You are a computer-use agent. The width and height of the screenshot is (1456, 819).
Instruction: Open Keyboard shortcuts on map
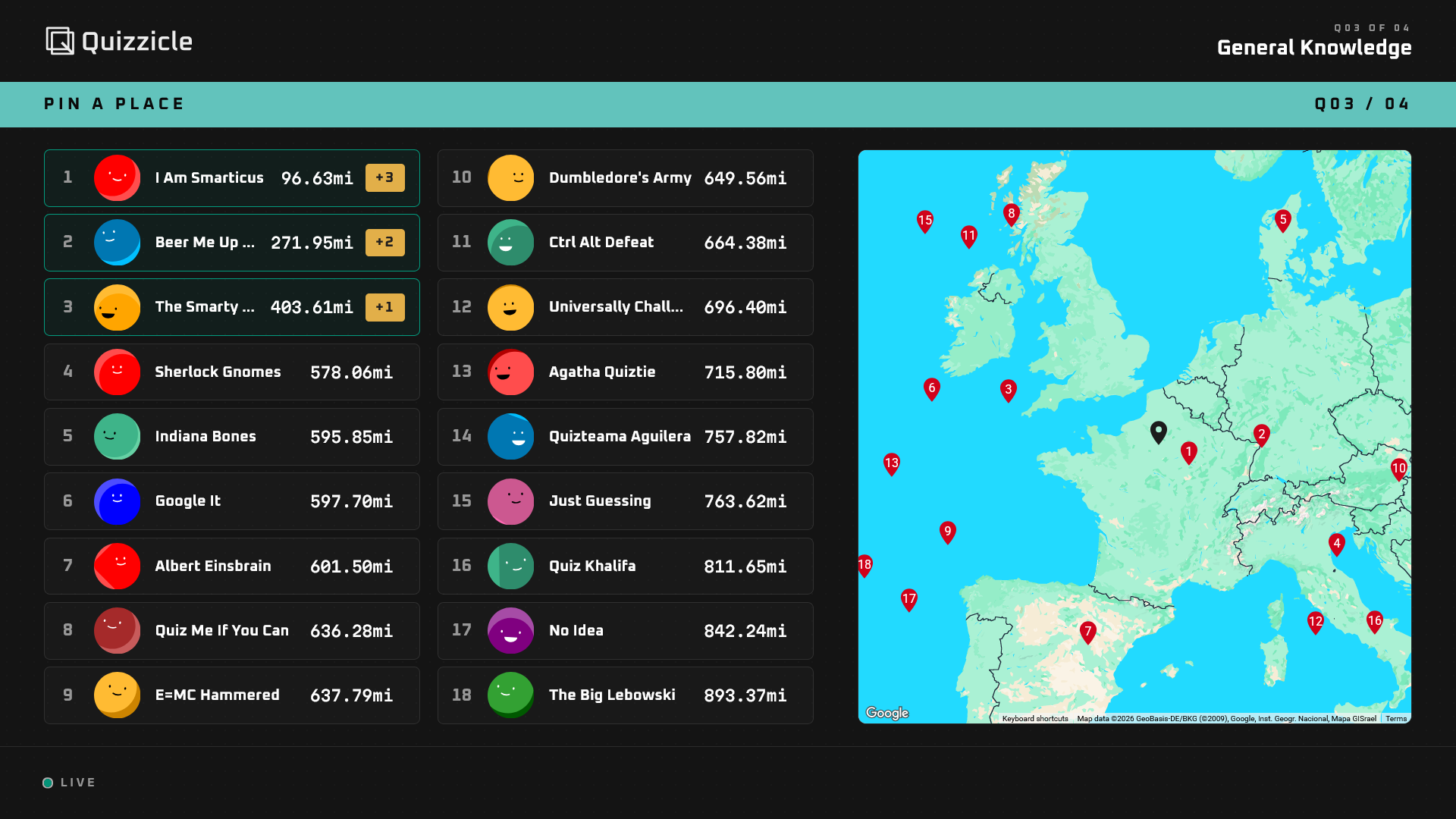click(x=1035, y=719)
